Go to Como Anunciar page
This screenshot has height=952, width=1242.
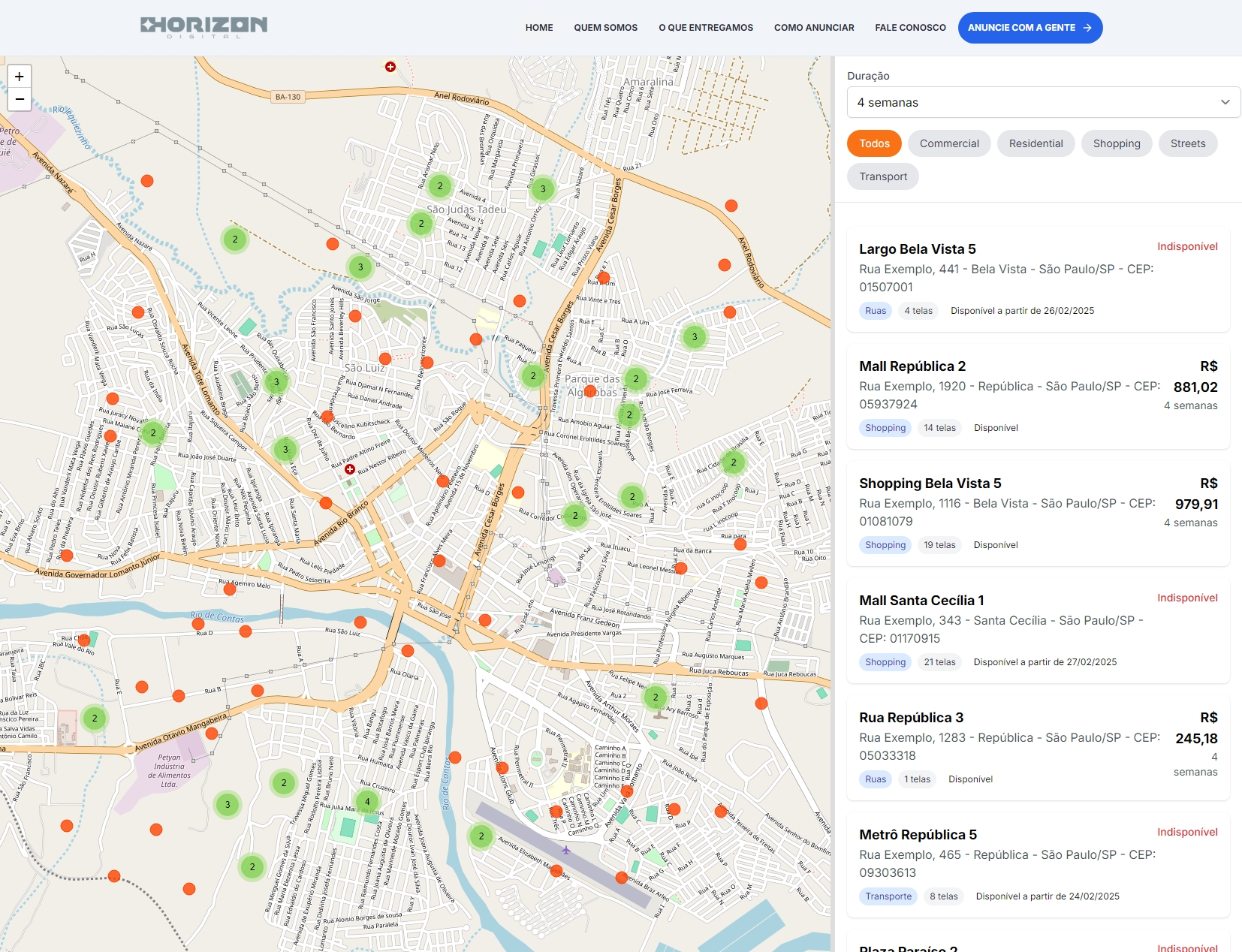click(x=814, y=28)
